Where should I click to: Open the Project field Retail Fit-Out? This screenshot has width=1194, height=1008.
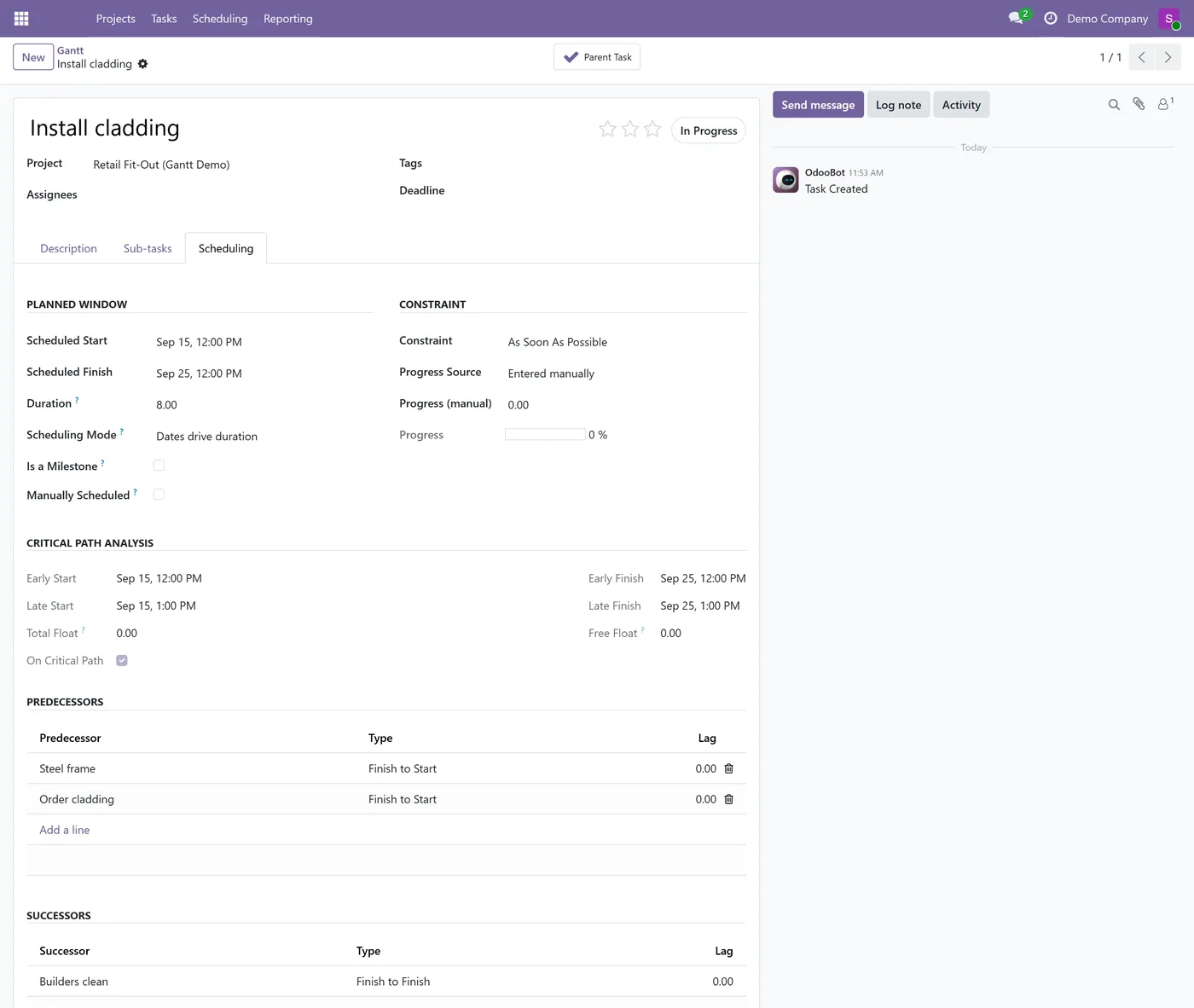232,165
